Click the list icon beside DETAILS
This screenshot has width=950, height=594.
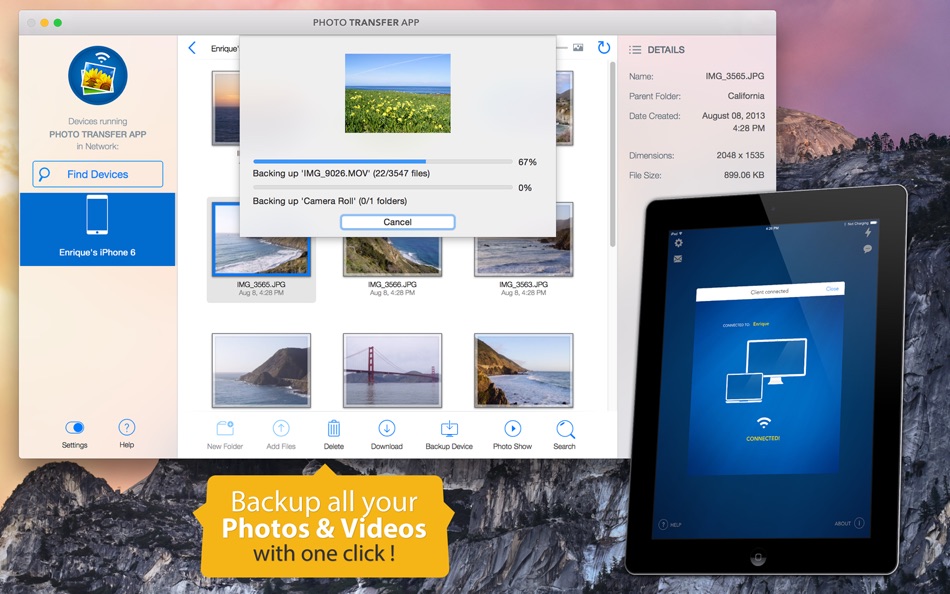pyautogui.click(x=637, y=49)
